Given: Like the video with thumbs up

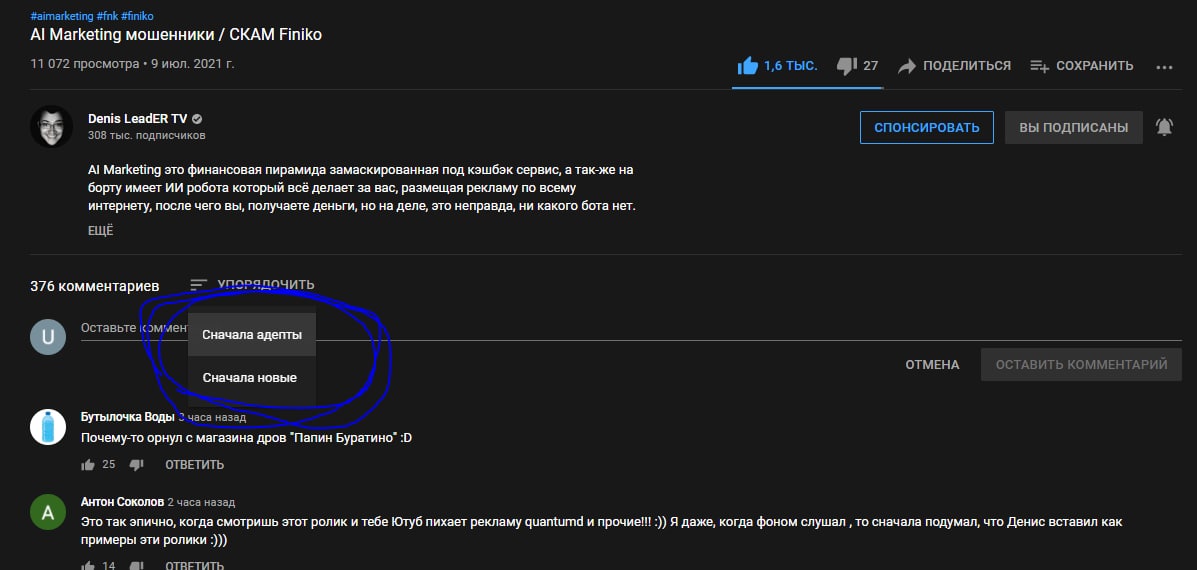Looking at the screenshot, I should (747, 66).
